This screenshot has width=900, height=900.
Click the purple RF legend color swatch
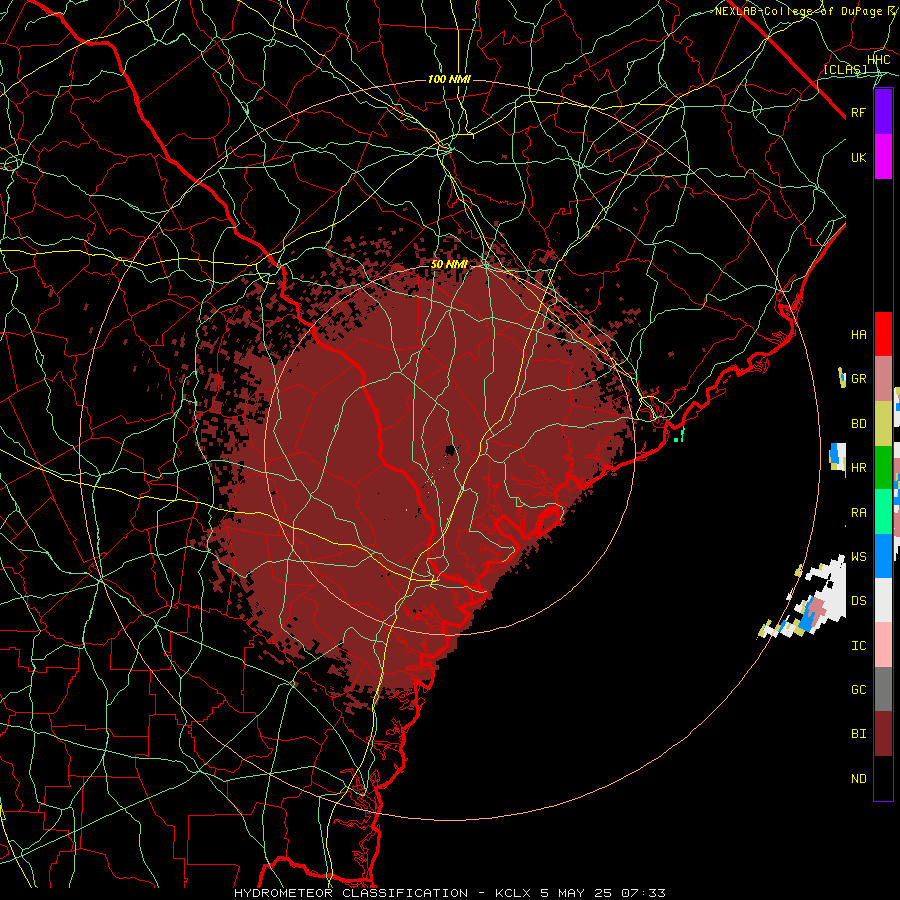point(883,112)
